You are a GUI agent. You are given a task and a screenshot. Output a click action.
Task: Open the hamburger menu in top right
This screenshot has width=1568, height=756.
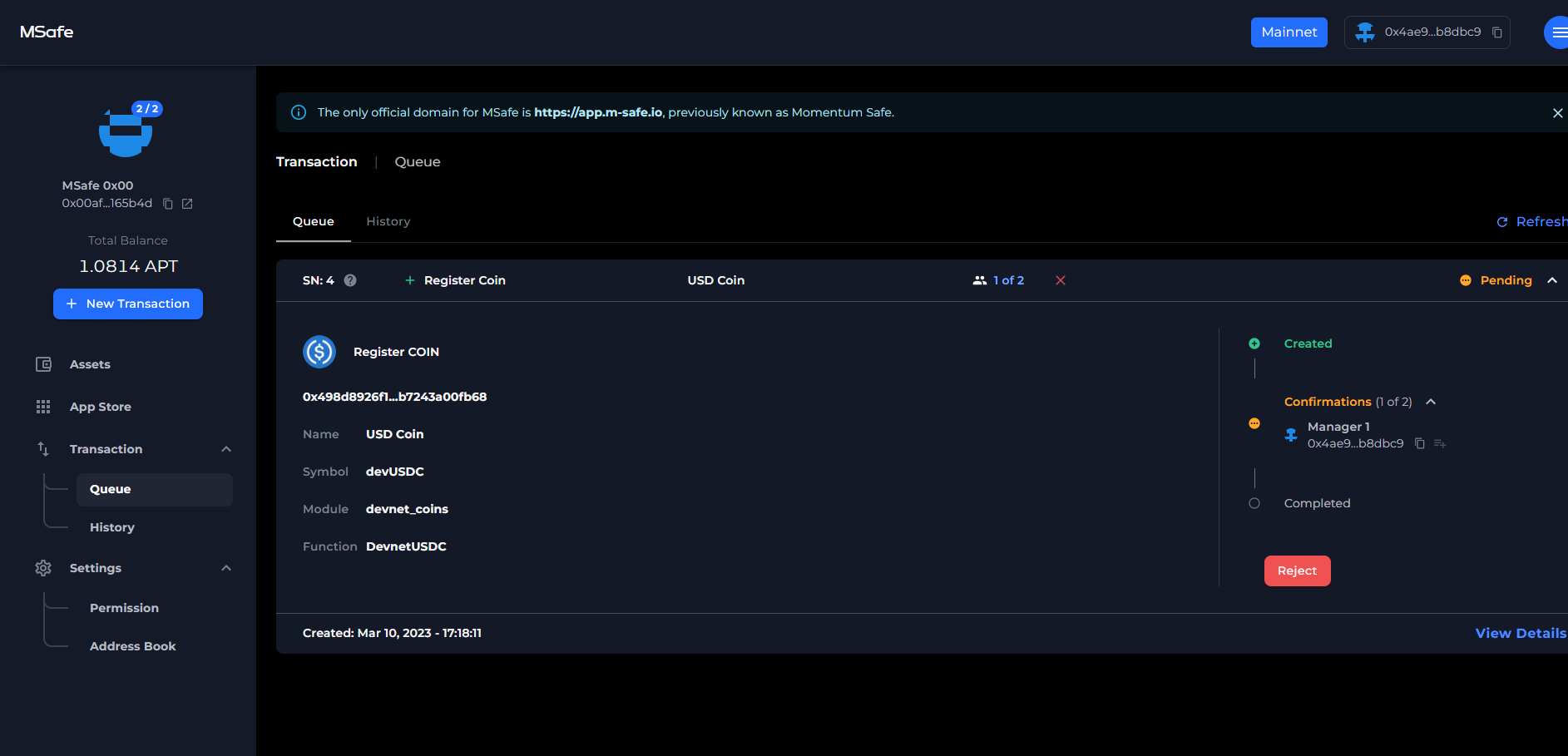1557,32
